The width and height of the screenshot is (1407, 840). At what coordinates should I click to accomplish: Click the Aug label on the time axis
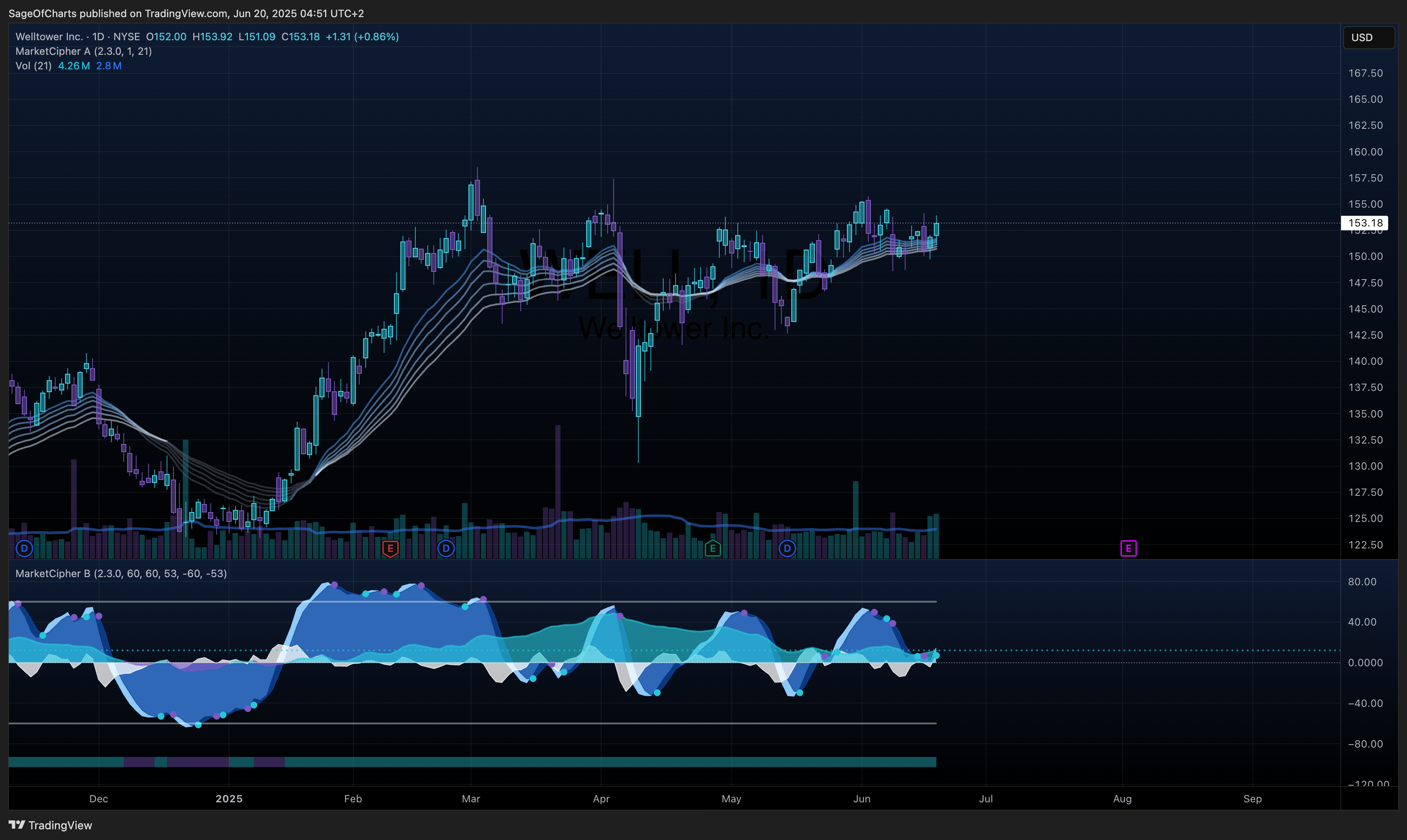pos(1122,798)
